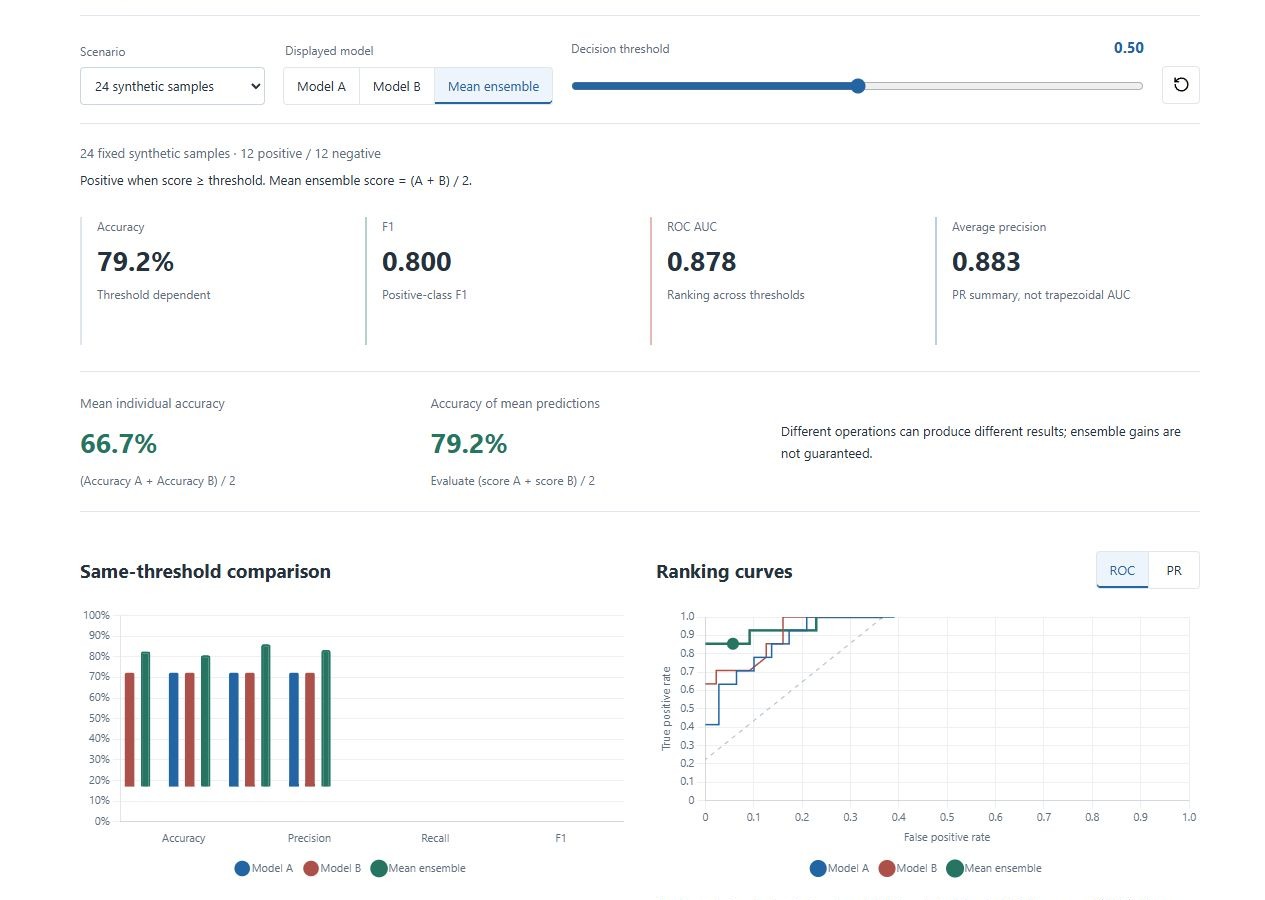1265x900 pixels.
Task: Click the "Positive-class F1" caption
Action: tap(424, 295)
